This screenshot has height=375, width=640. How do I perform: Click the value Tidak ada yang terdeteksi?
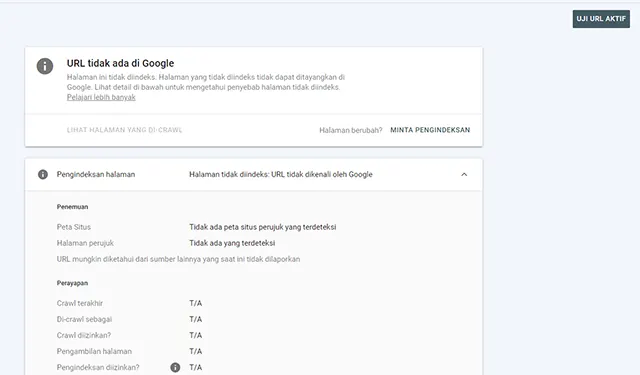coord(232,243)
